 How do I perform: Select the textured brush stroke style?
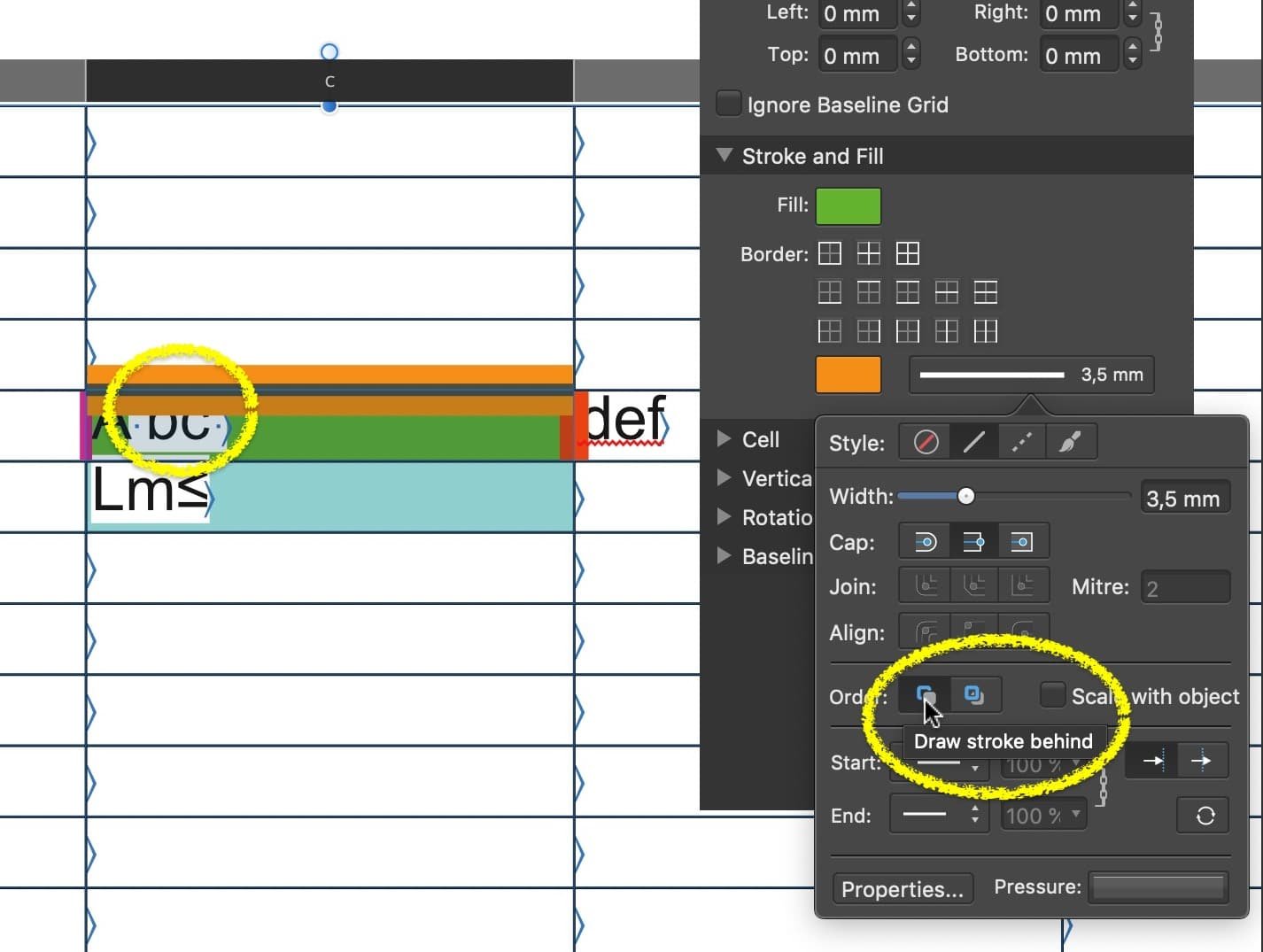[1071, 442]
